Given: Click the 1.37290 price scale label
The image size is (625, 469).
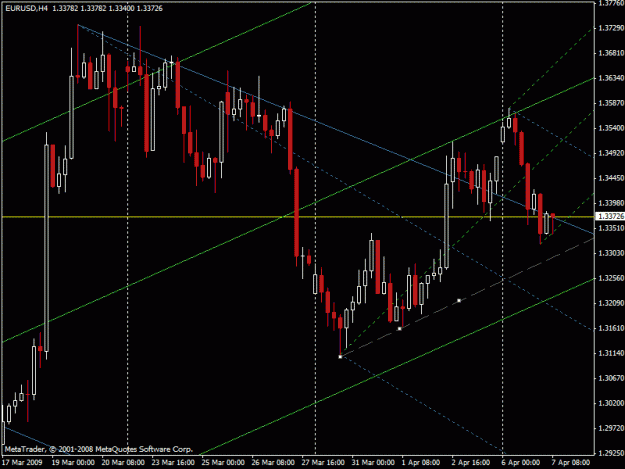Looking at the screenshot, I should tap(611, 28).
